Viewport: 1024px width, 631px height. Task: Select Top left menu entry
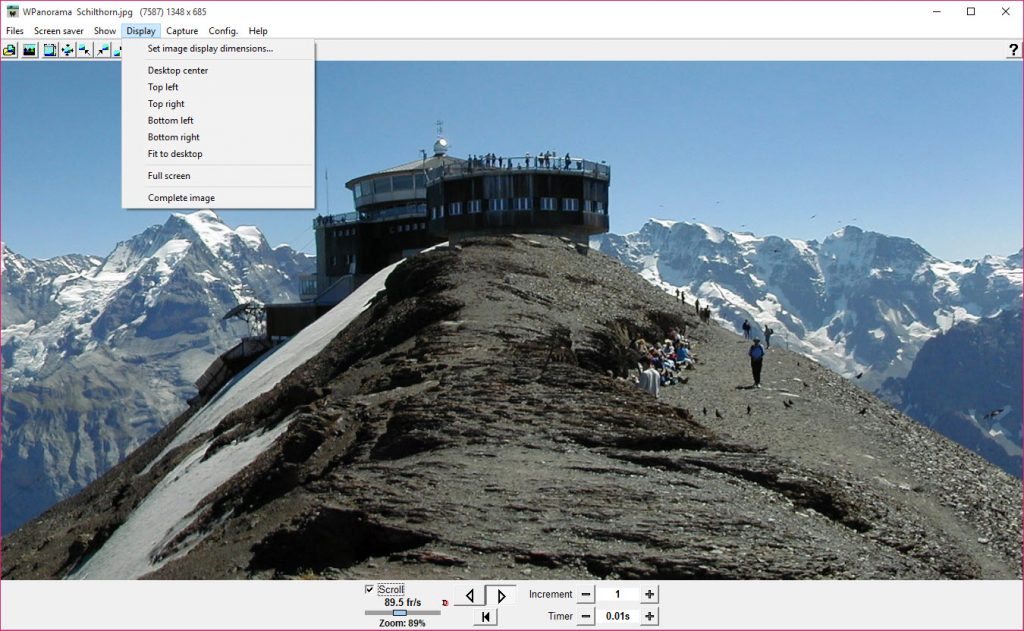click(218, 87)
